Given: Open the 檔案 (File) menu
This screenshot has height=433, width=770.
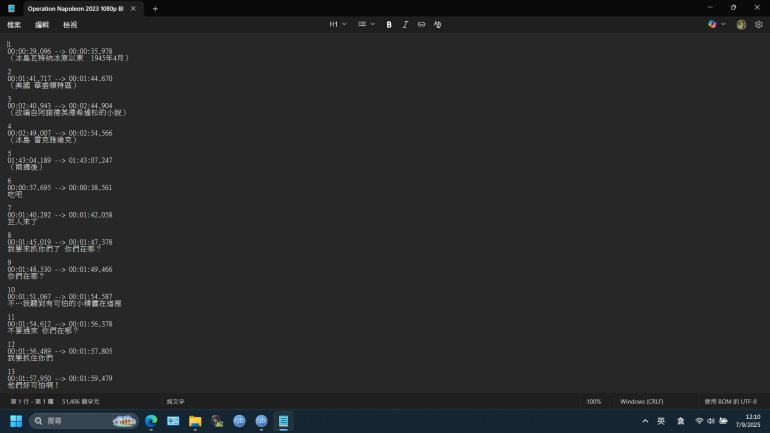Looking at the screenshot, I should click(x=14, y=25).
